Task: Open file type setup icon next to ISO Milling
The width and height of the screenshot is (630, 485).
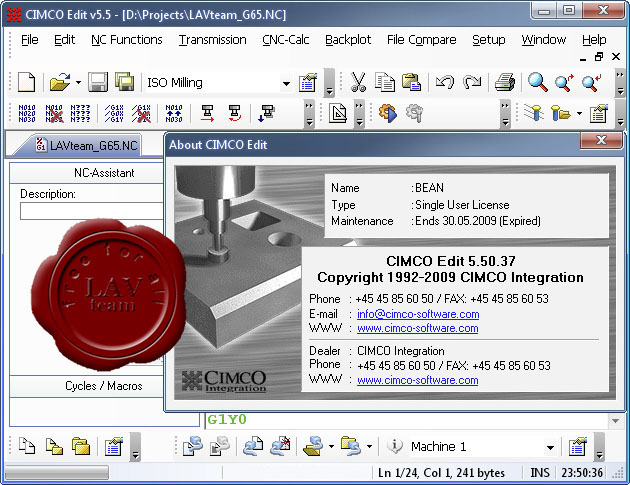Action: point(307,83)
